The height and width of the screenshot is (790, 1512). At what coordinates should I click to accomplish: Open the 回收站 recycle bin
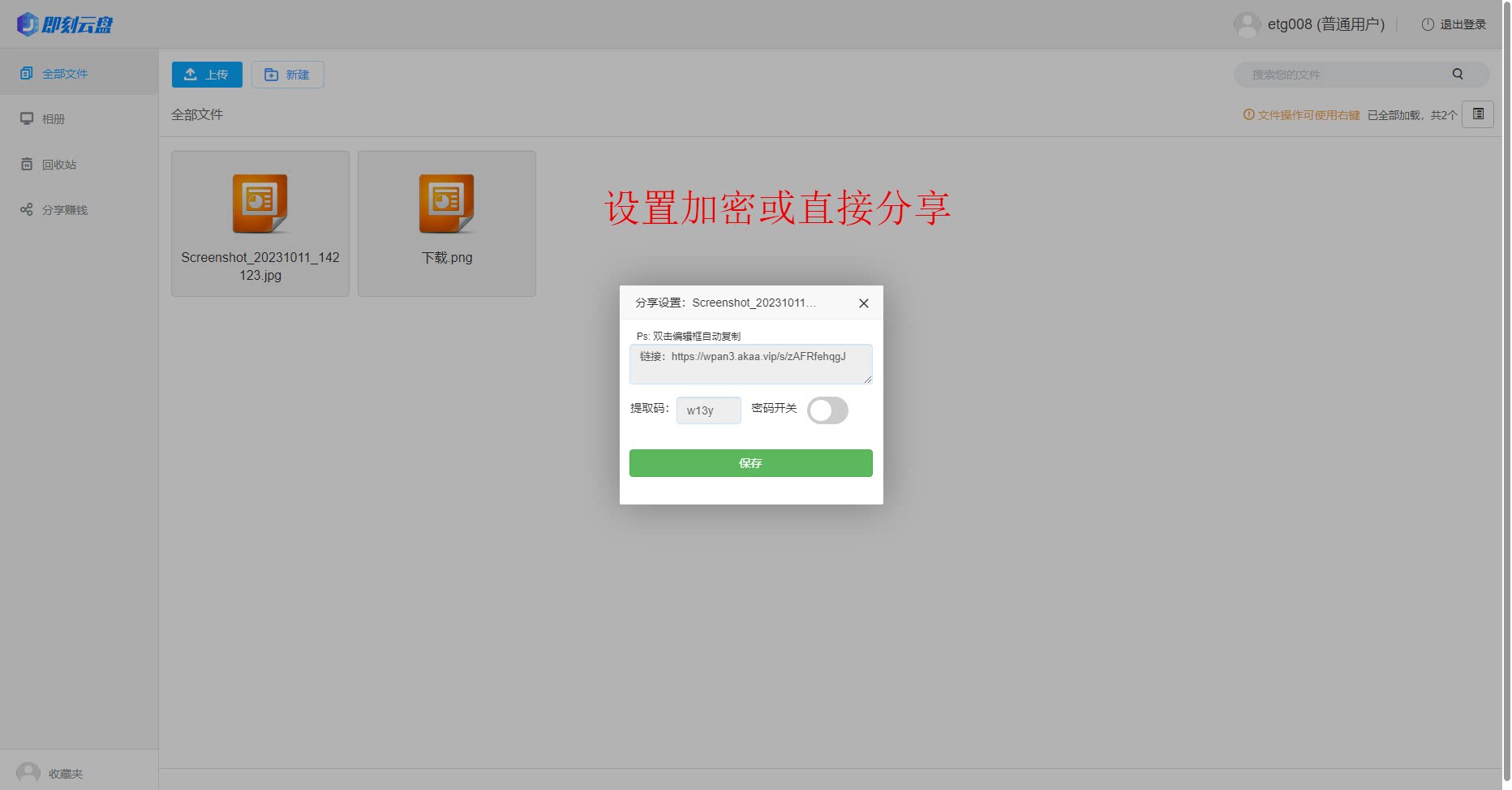[x=27, y=164]
